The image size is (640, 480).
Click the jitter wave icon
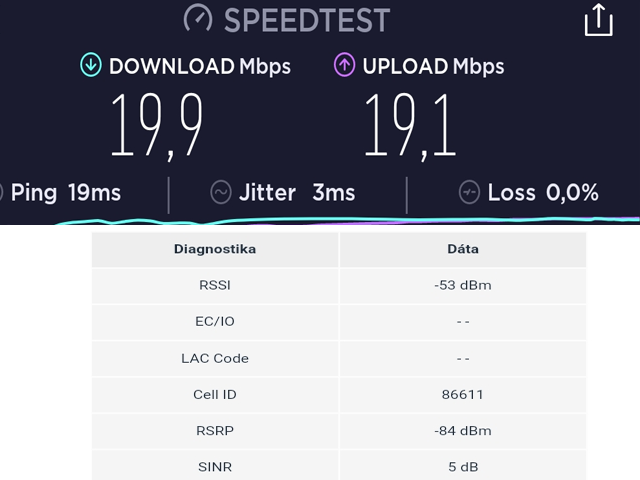coord(221,192)
